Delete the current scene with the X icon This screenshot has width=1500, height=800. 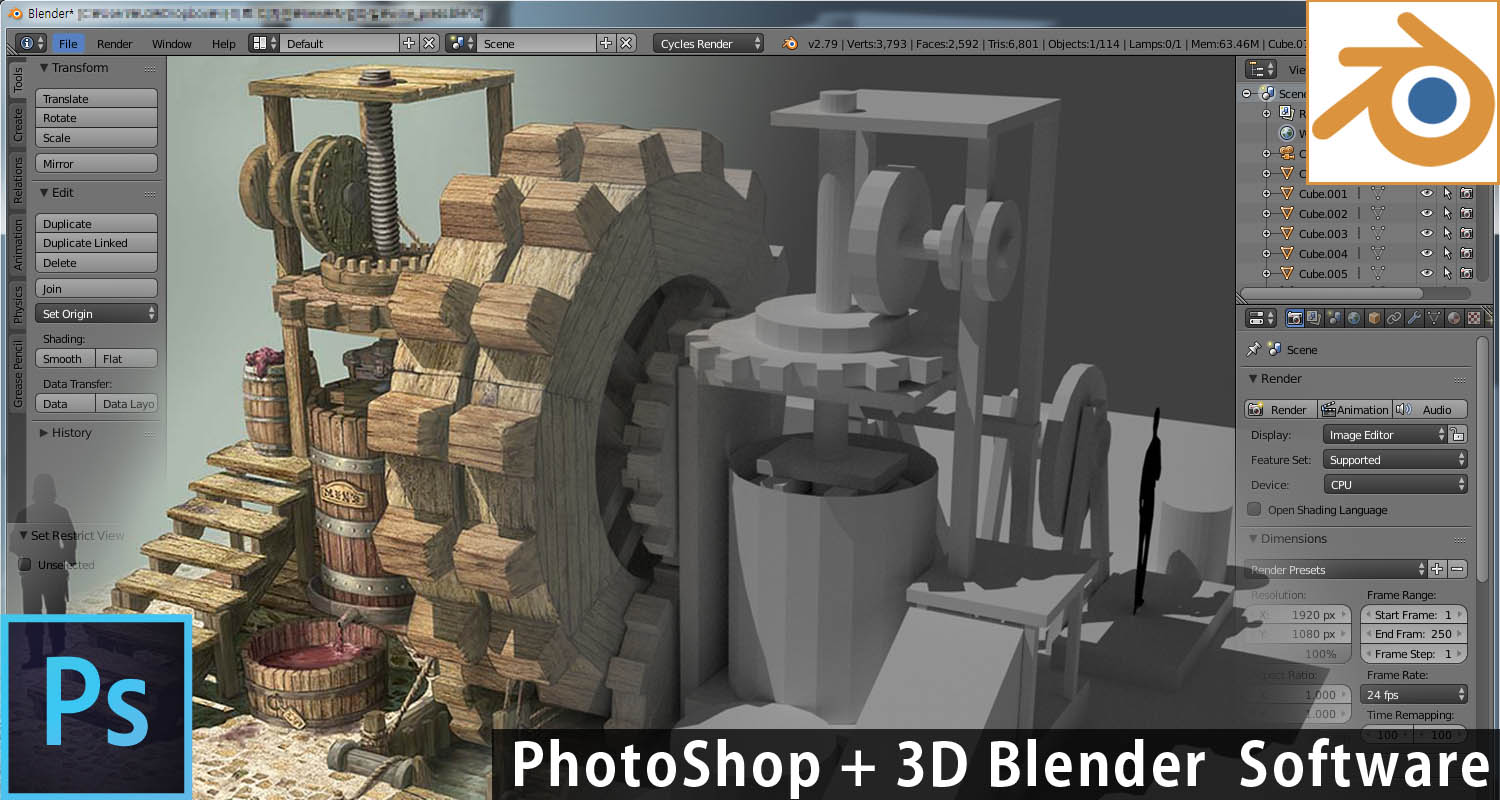click(x=626, y=44)
